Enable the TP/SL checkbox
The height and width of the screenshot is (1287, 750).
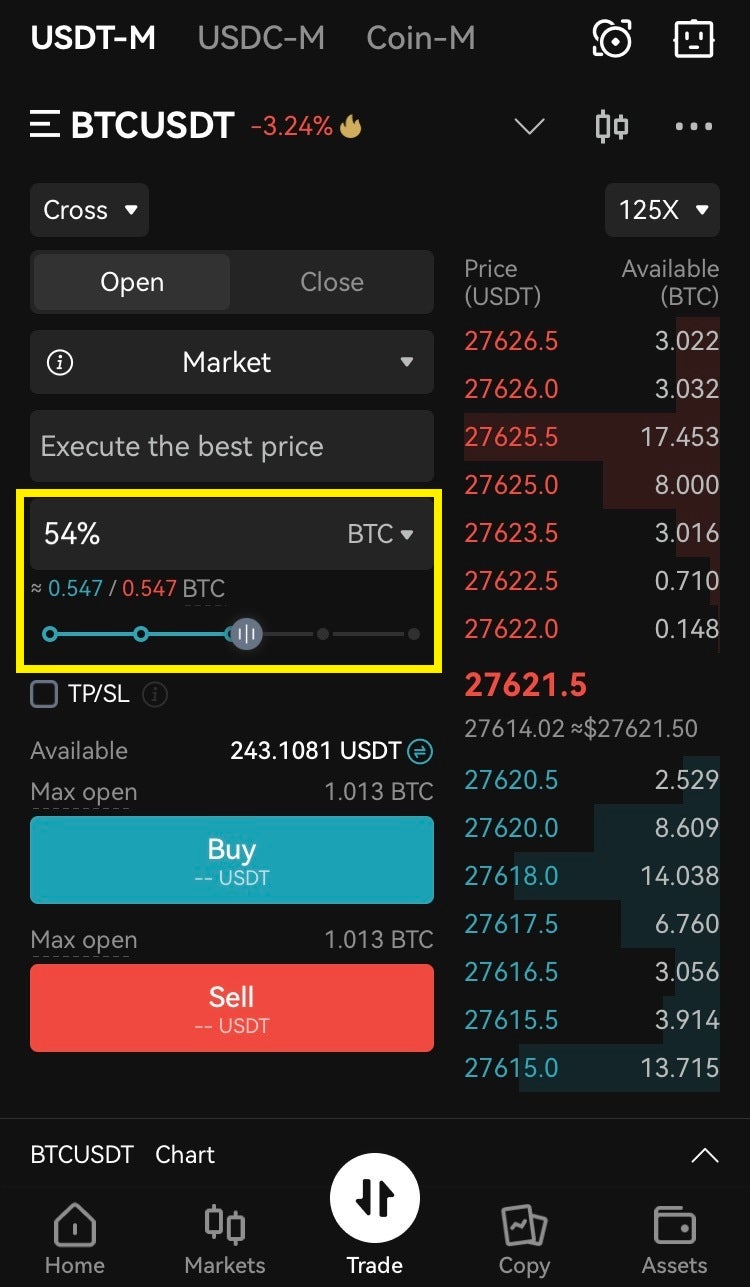coord(44,694)
